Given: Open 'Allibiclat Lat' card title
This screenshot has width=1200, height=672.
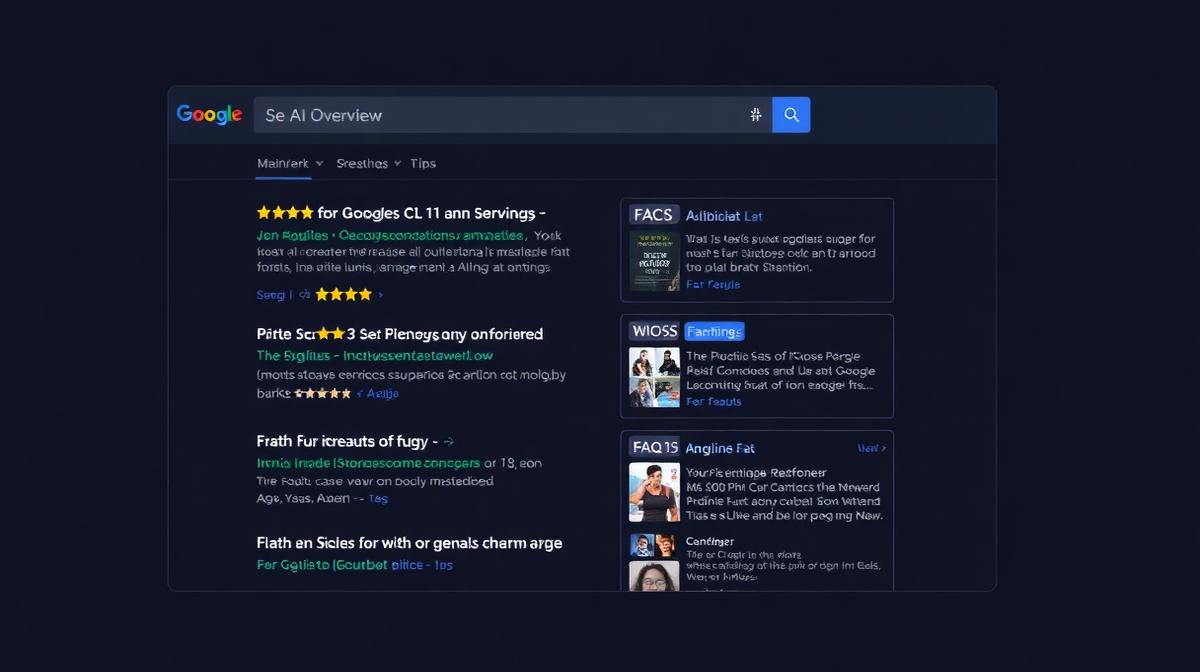Looking at the screenshot, I should 724,216.
